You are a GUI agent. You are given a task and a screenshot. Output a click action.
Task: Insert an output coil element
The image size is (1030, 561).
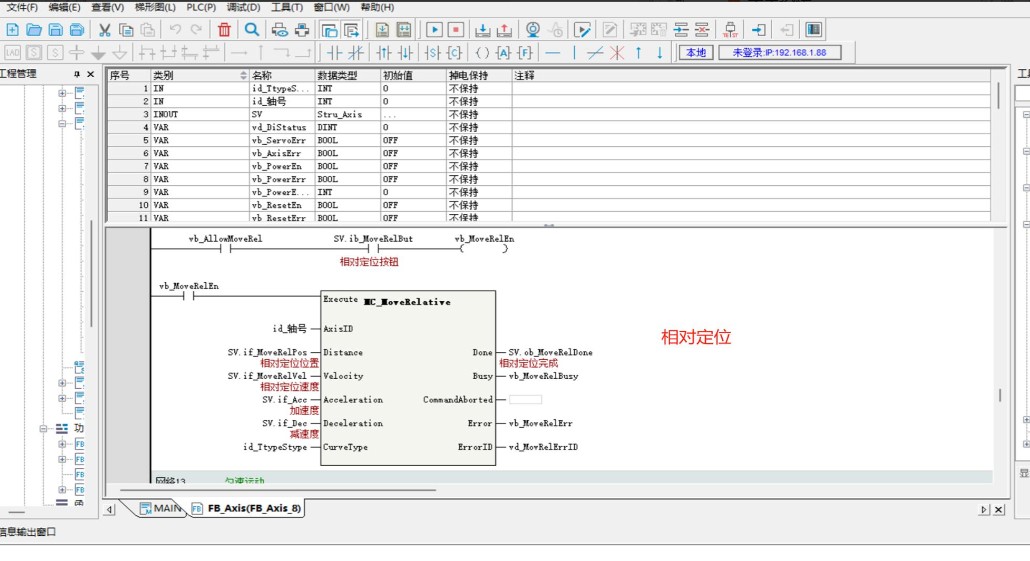483,53
